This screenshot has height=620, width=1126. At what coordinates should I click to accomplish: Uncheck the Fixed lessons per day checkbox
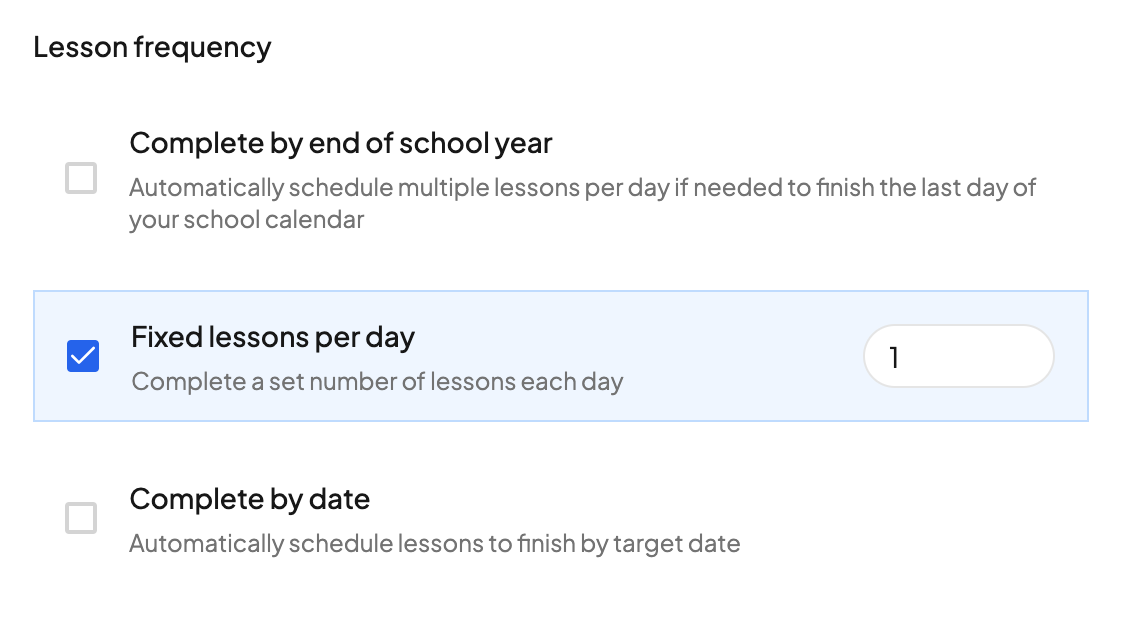point(83,356)
